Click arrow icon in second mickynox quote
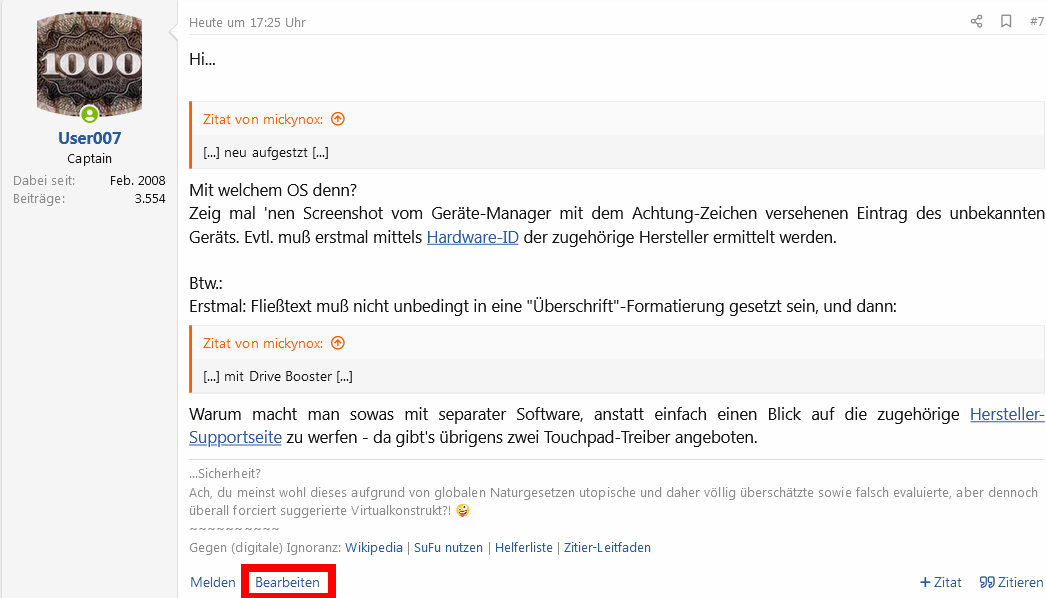The image size is (1046, 598). pos(337,342)
